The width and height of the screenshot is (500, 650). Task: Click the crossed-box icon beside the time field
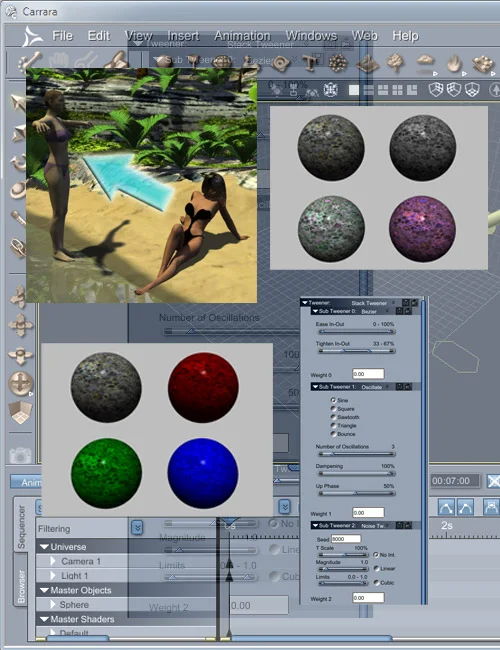[493, 481]
